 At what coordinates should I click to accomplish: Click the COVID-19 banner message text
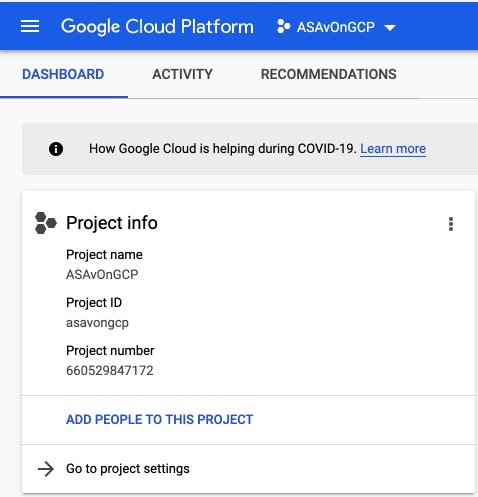tap(223, 149)
